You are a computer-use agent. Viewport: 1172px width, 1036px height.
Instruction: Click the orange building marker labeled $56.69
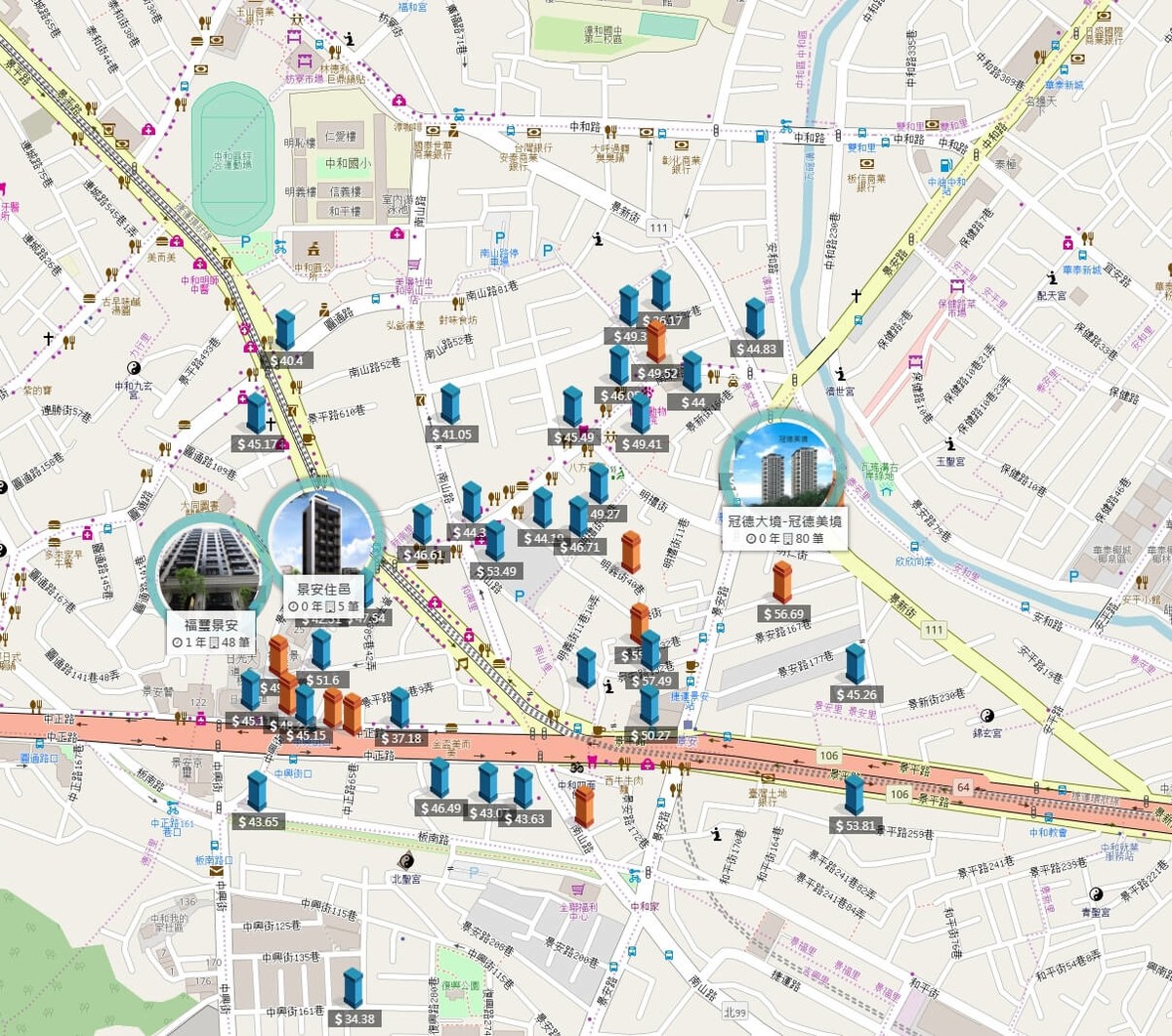click(782, 583)
